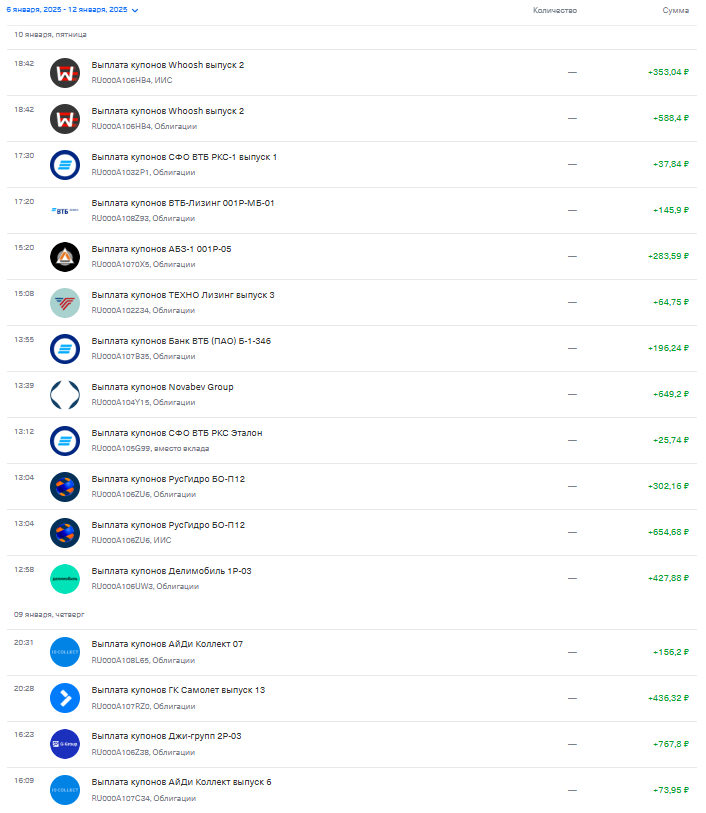The height and width of the screenshot is (813, 706).
Task: Open Джи-групп 2Р-03 coupon payout
Action: coord(166,736)
